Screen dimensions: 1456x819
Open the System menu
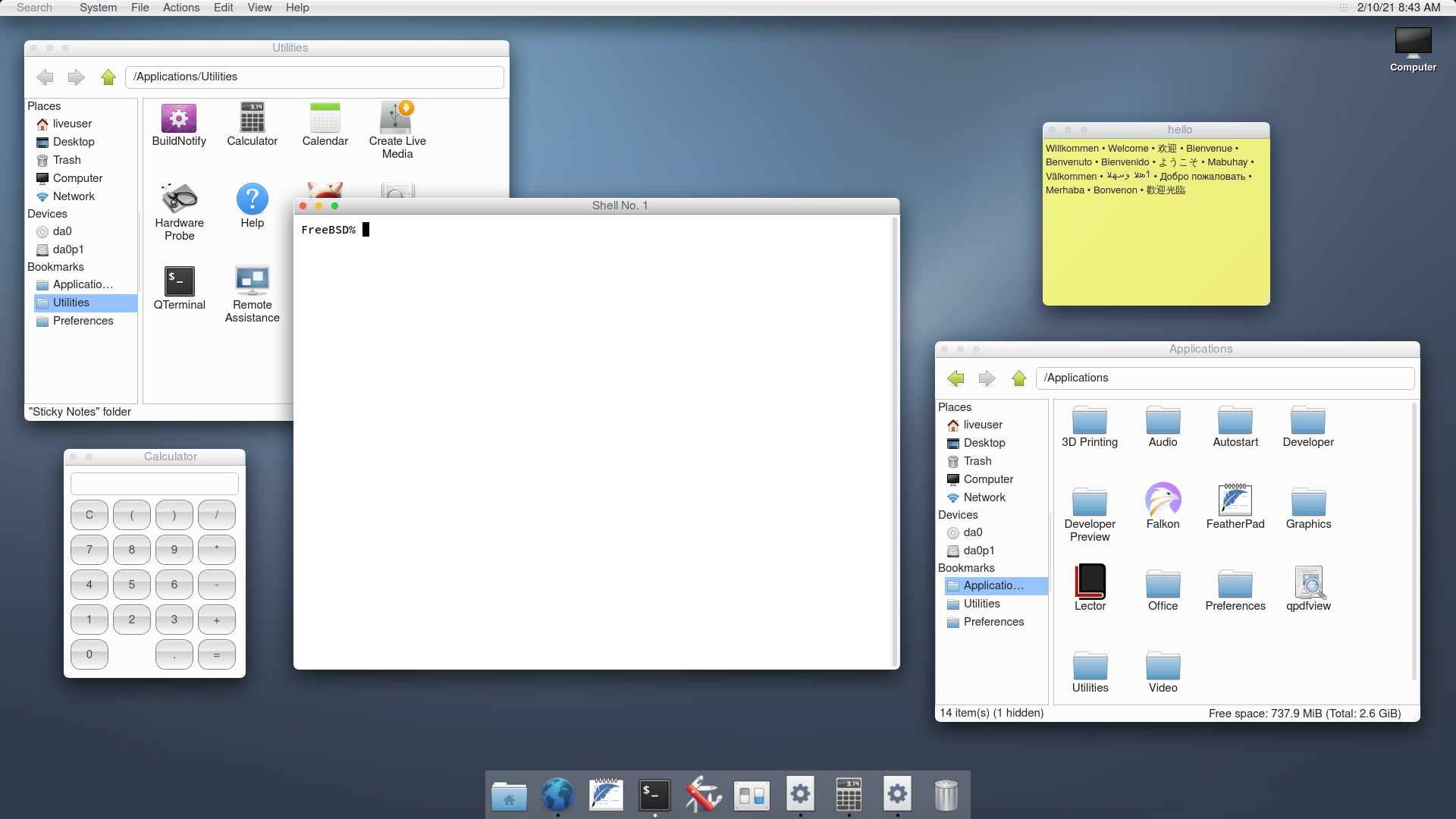click(98, 8)
